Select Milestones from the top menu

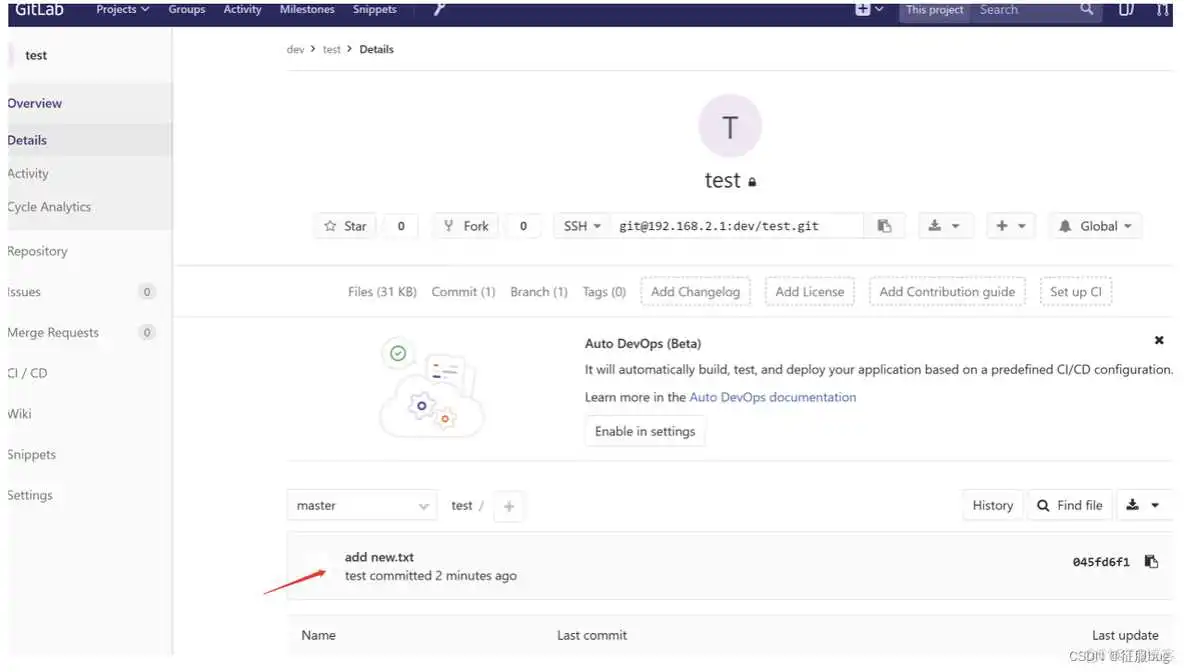click(x=307, y=9)
